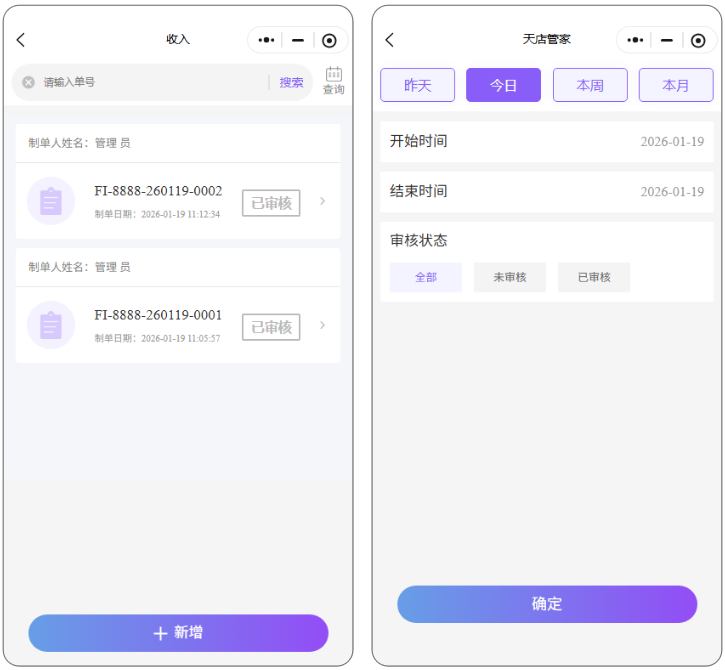Focus the 请输入单号 search input

150,83
